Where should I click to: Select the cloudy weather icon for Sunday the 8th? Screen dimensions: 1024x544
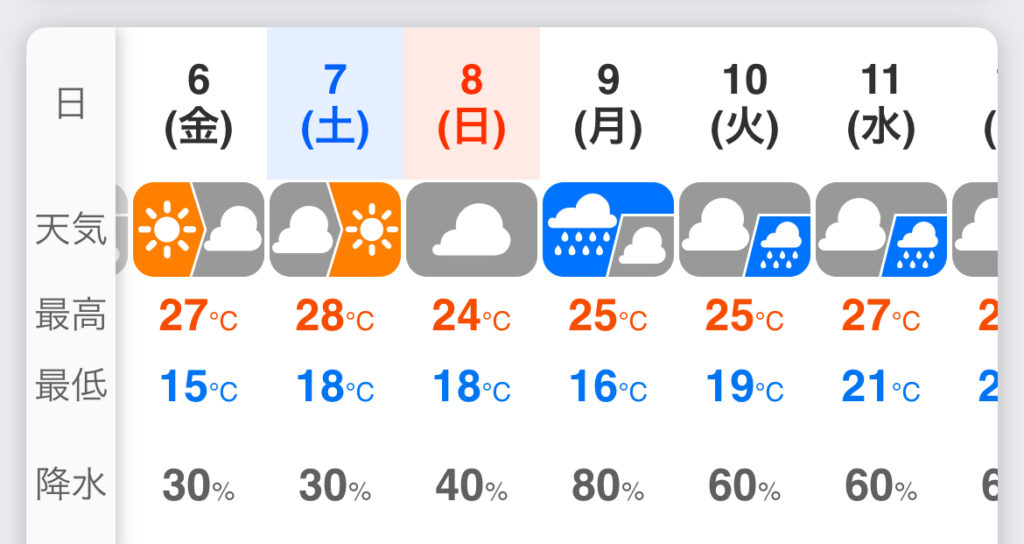(472, 229)
